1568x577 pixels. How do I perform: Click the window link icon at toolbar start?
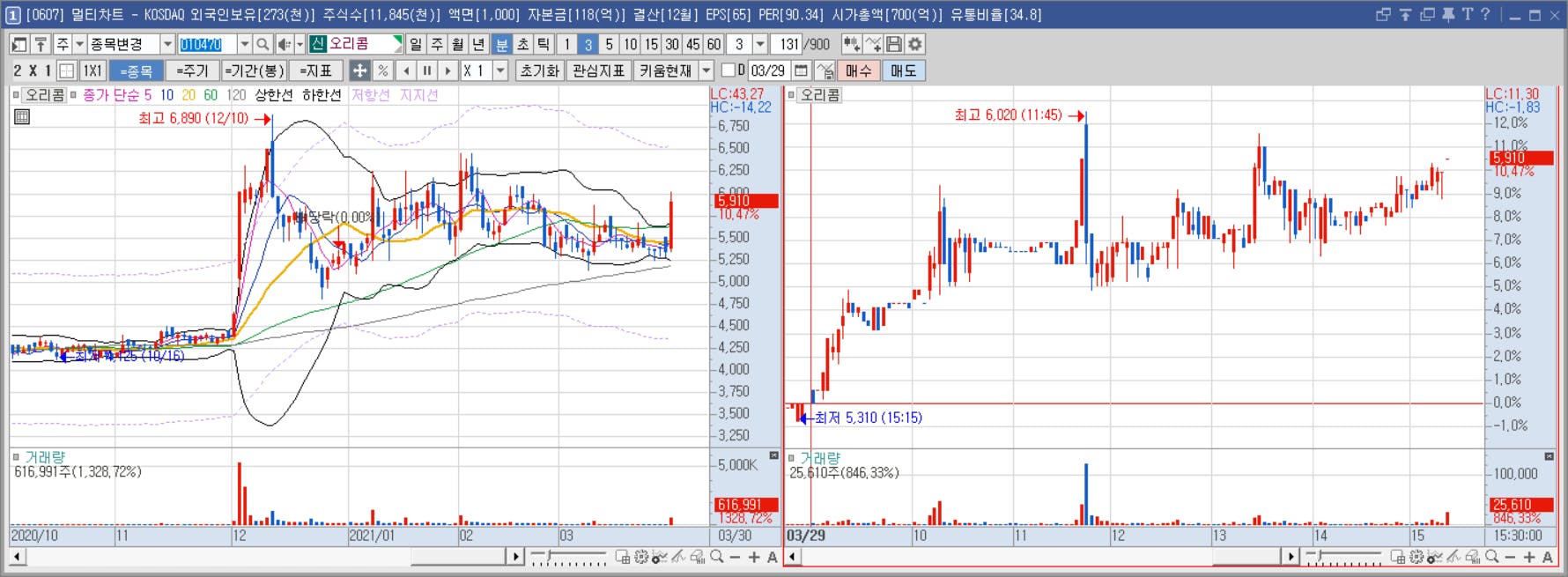coord(19,44)
